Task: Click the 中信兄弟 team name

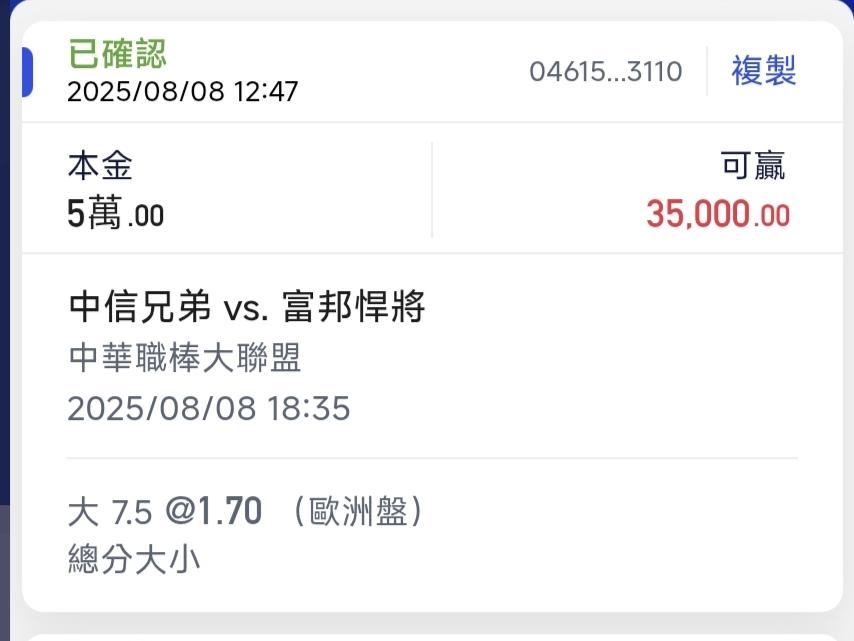Action: click(140, 307)
